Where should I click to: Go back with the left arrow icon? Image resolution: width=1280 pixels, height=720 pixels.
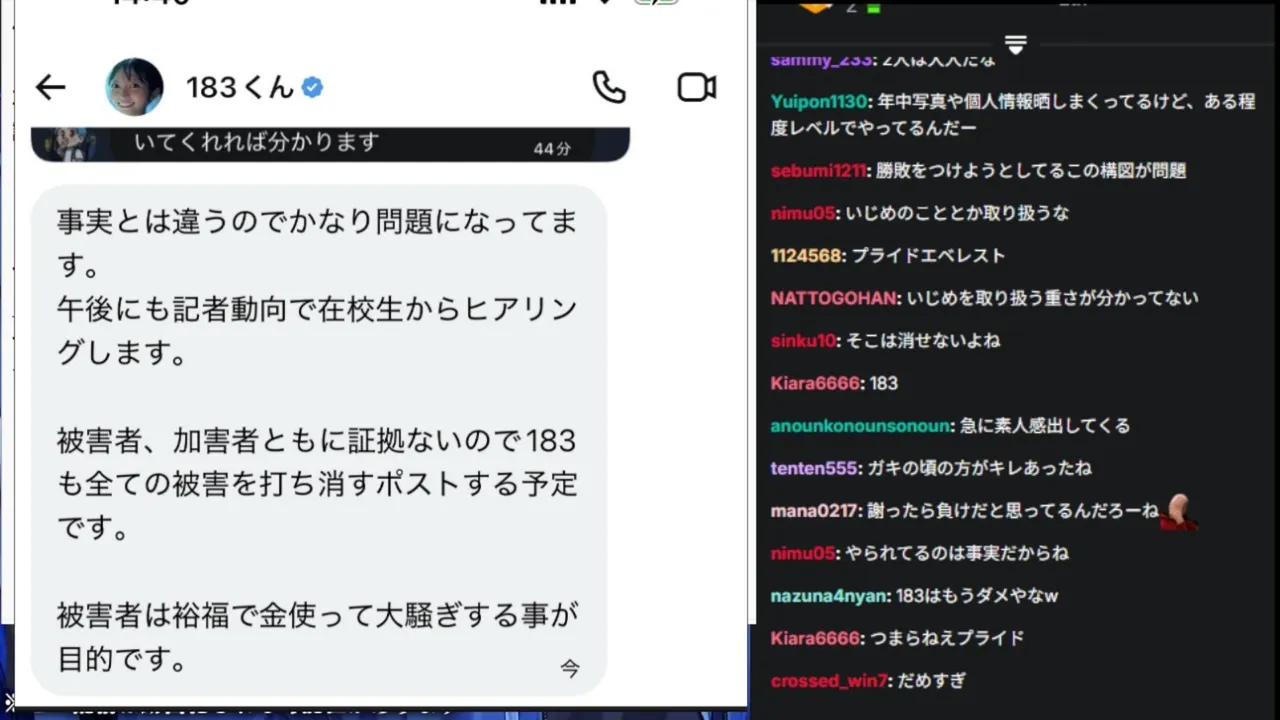[x=50, y=88]
